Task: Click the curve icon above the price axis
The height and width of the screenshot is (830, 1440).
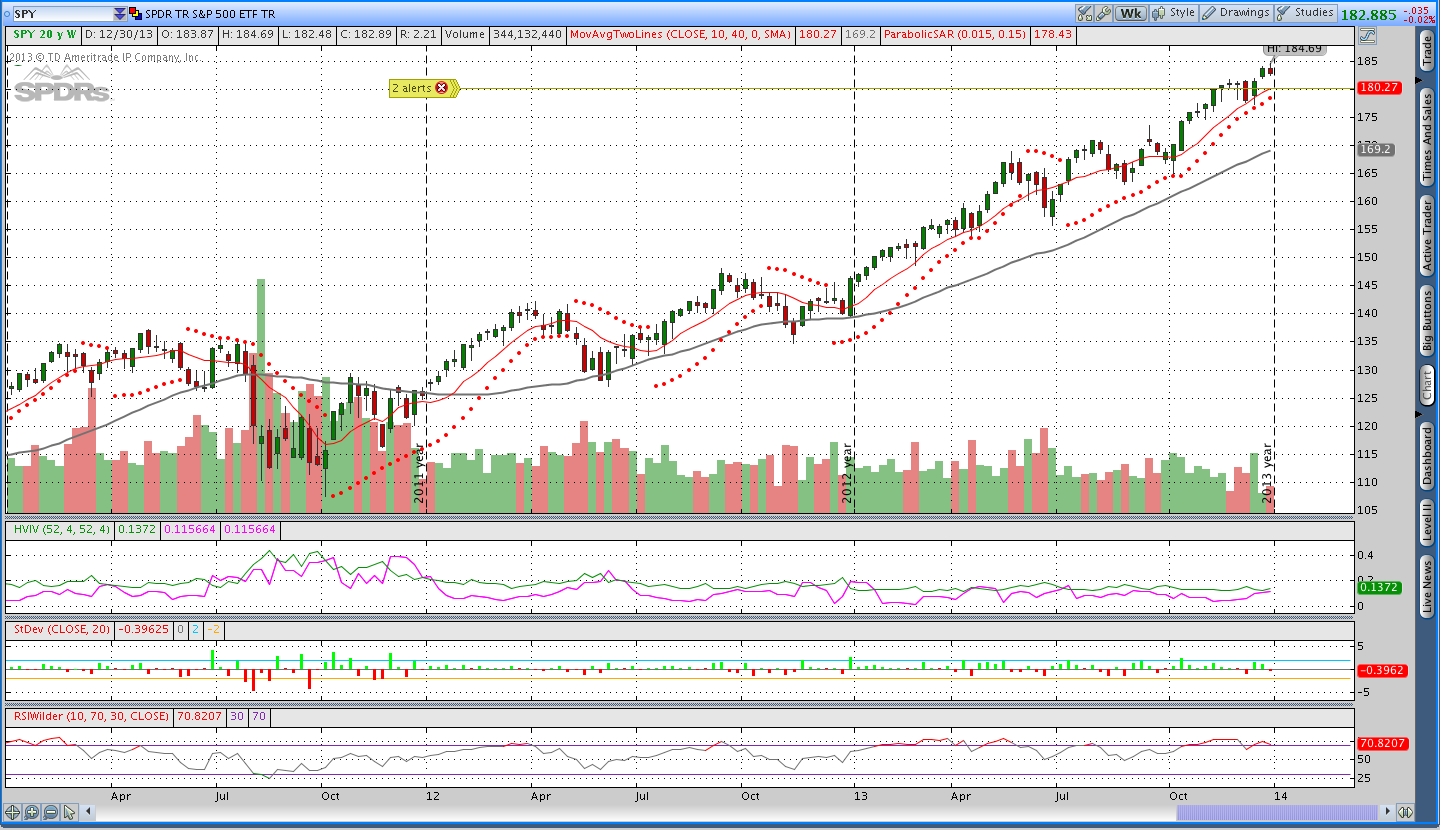Action: tap(1367, 35)
